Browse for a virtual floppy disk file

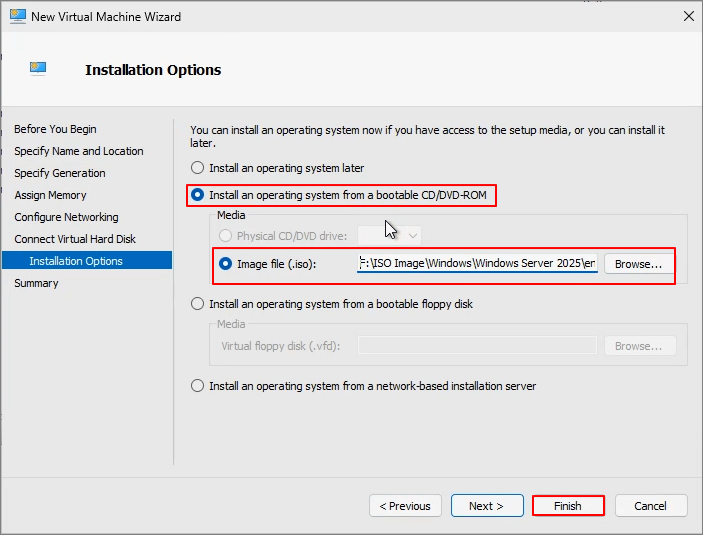[x=640, y=346]
